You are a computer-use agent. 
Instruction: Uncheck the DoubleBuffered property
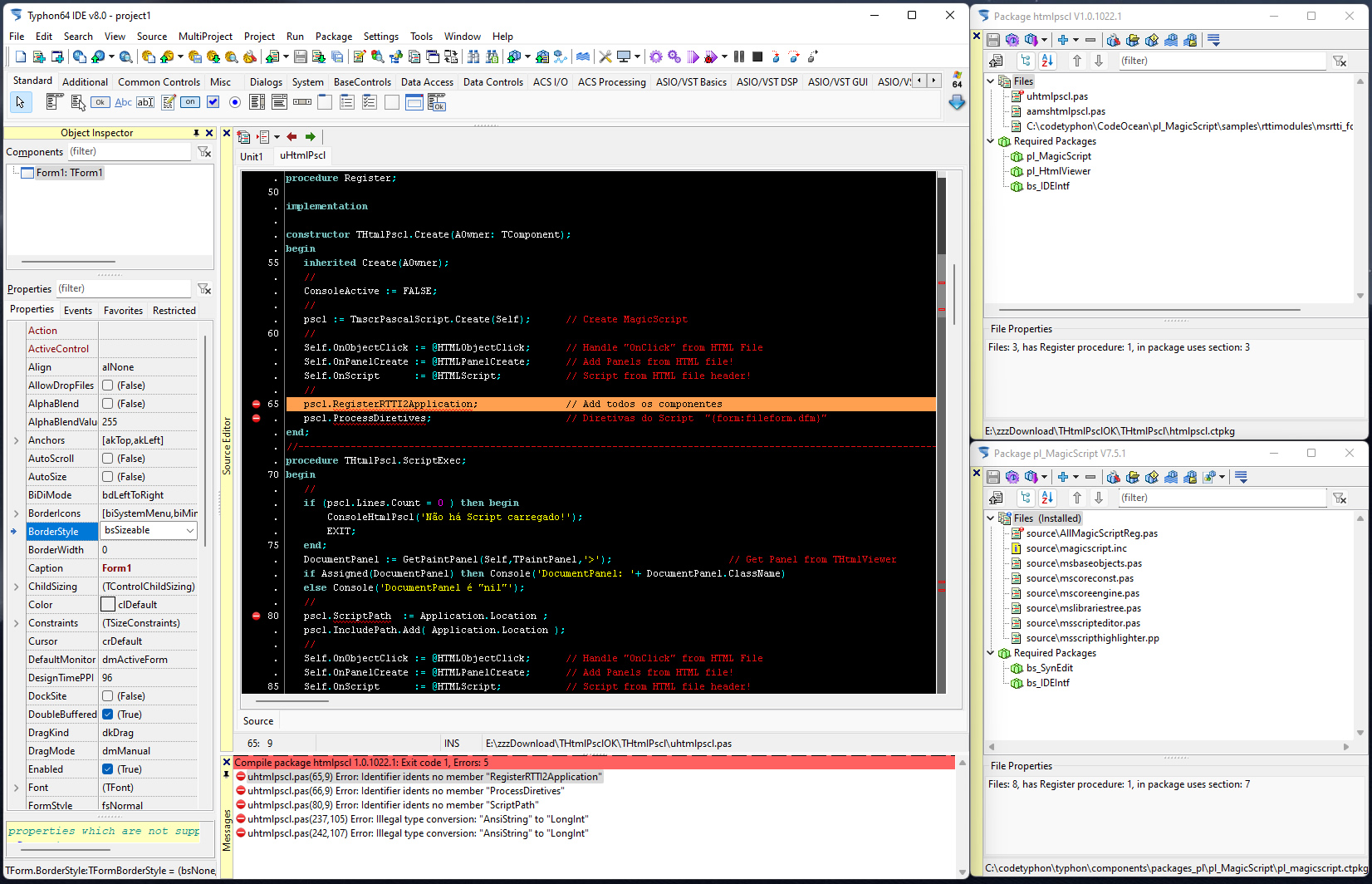click(108, 715)
